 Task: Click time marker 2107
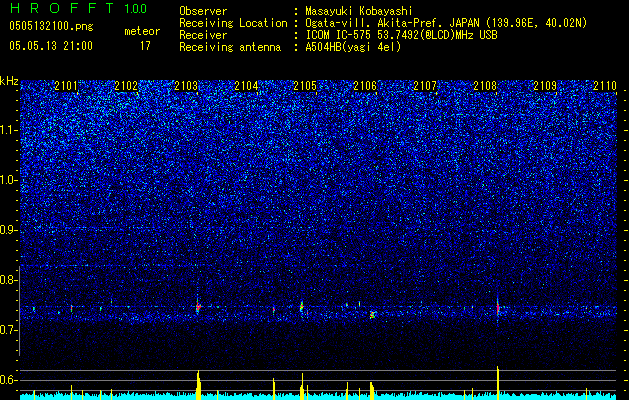425,86
